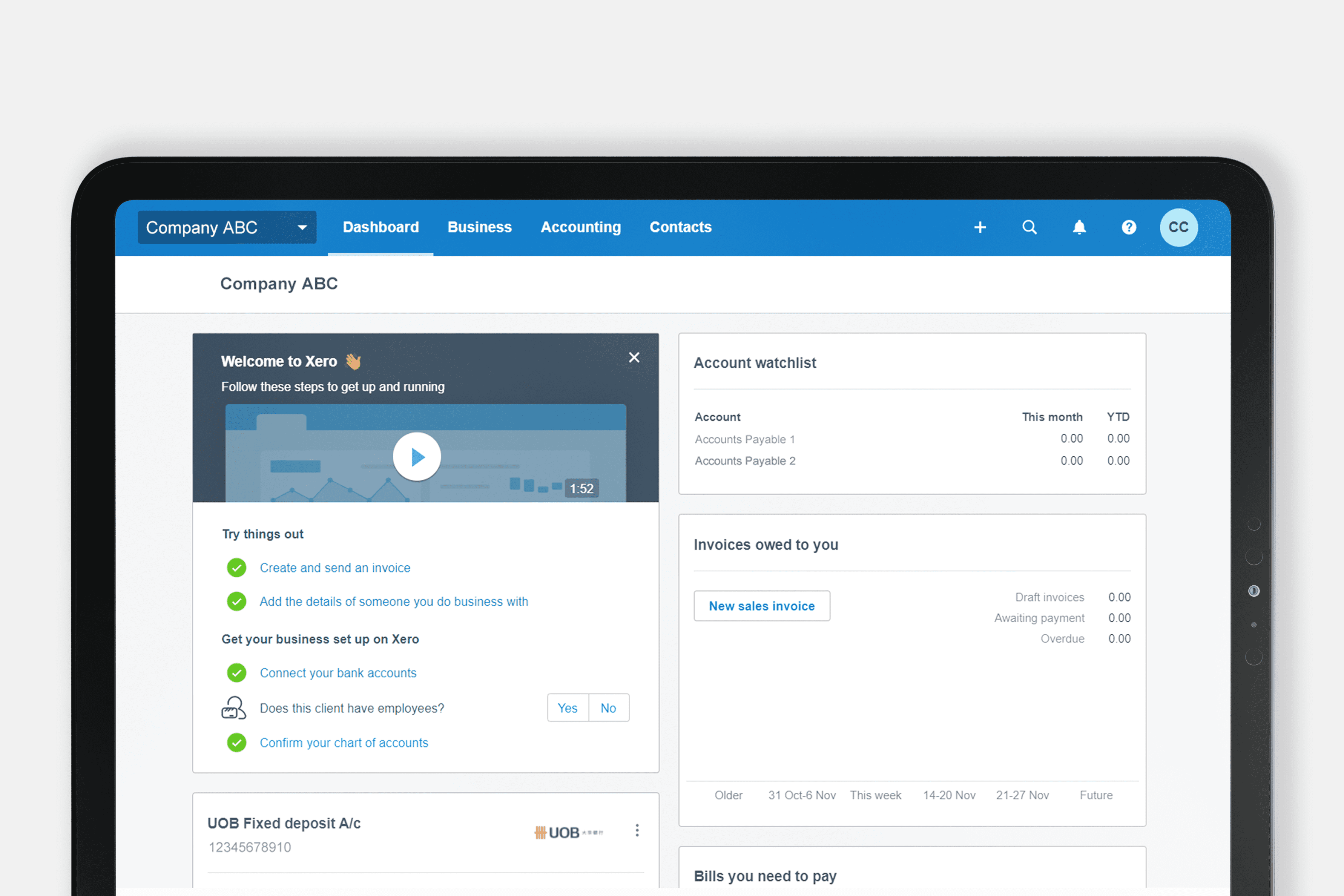Open the search magnifier icon
1344x896 pixels.
tap(1029, 227)
